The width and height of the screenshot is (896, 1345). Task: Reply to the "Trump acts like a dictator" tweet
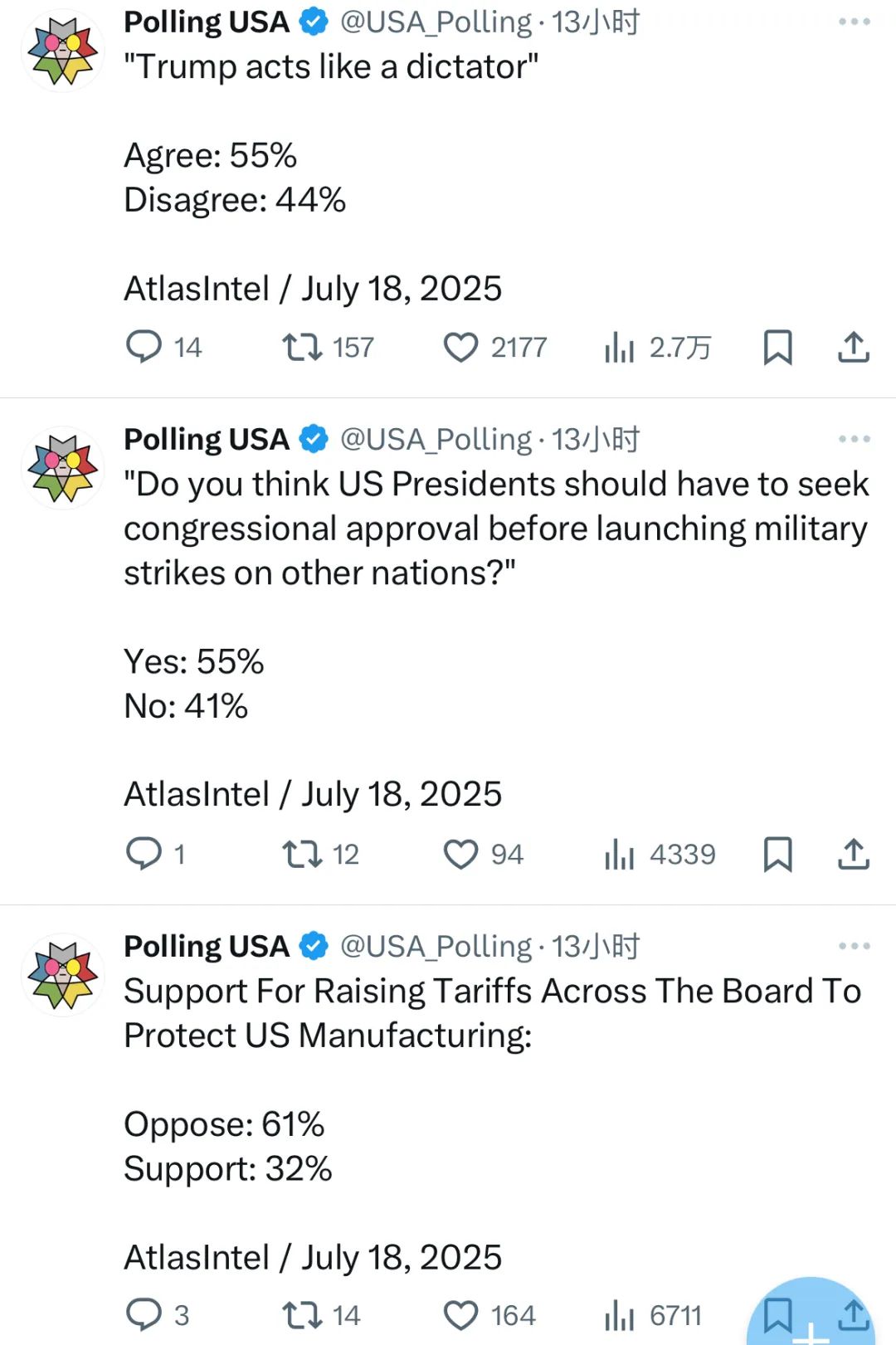pyautogui.click(x=144, y=347)
